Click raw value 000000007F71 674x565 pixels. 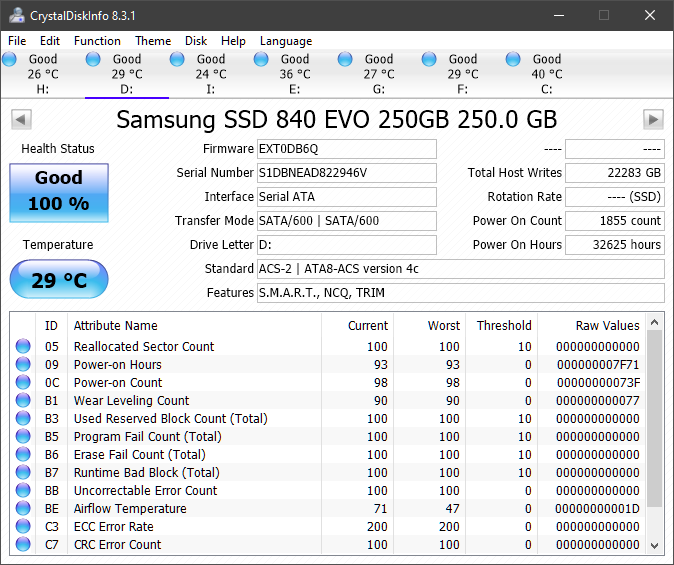point(598,365)
